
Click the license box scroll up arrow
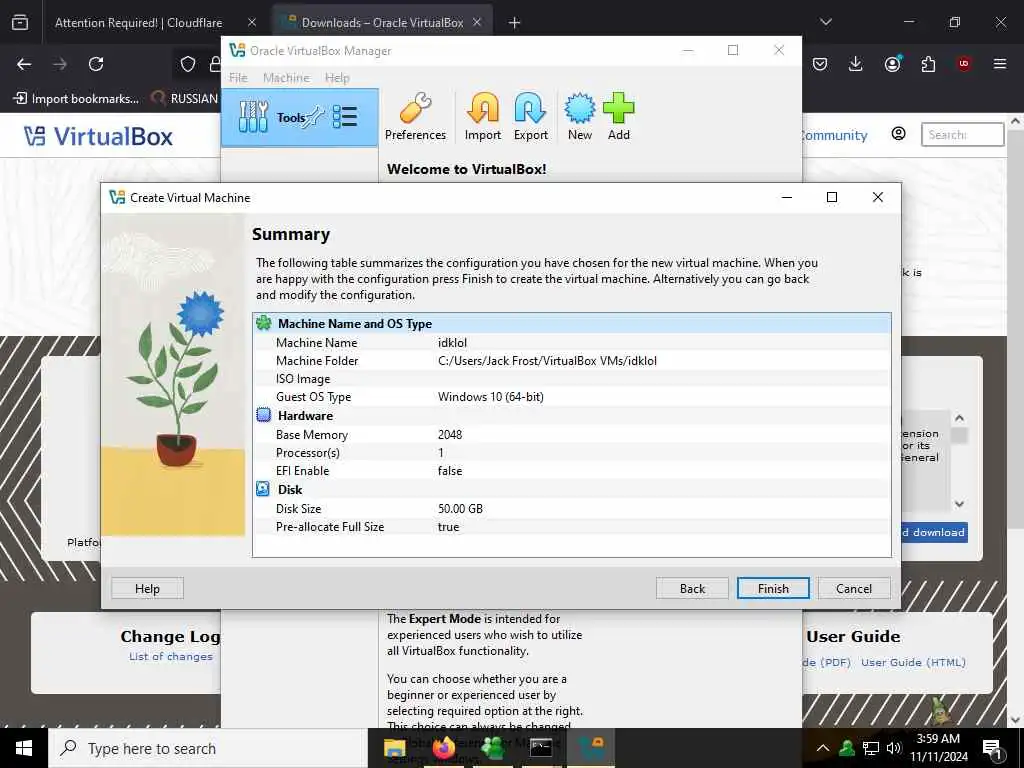tap(959, 418)
